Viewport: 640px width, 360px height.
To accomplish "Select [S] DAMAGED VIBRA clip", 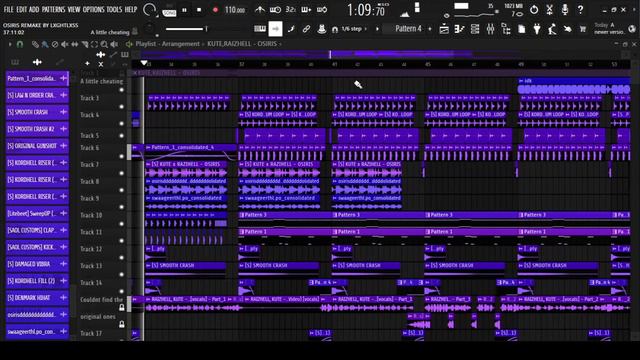I will [37, 264].
